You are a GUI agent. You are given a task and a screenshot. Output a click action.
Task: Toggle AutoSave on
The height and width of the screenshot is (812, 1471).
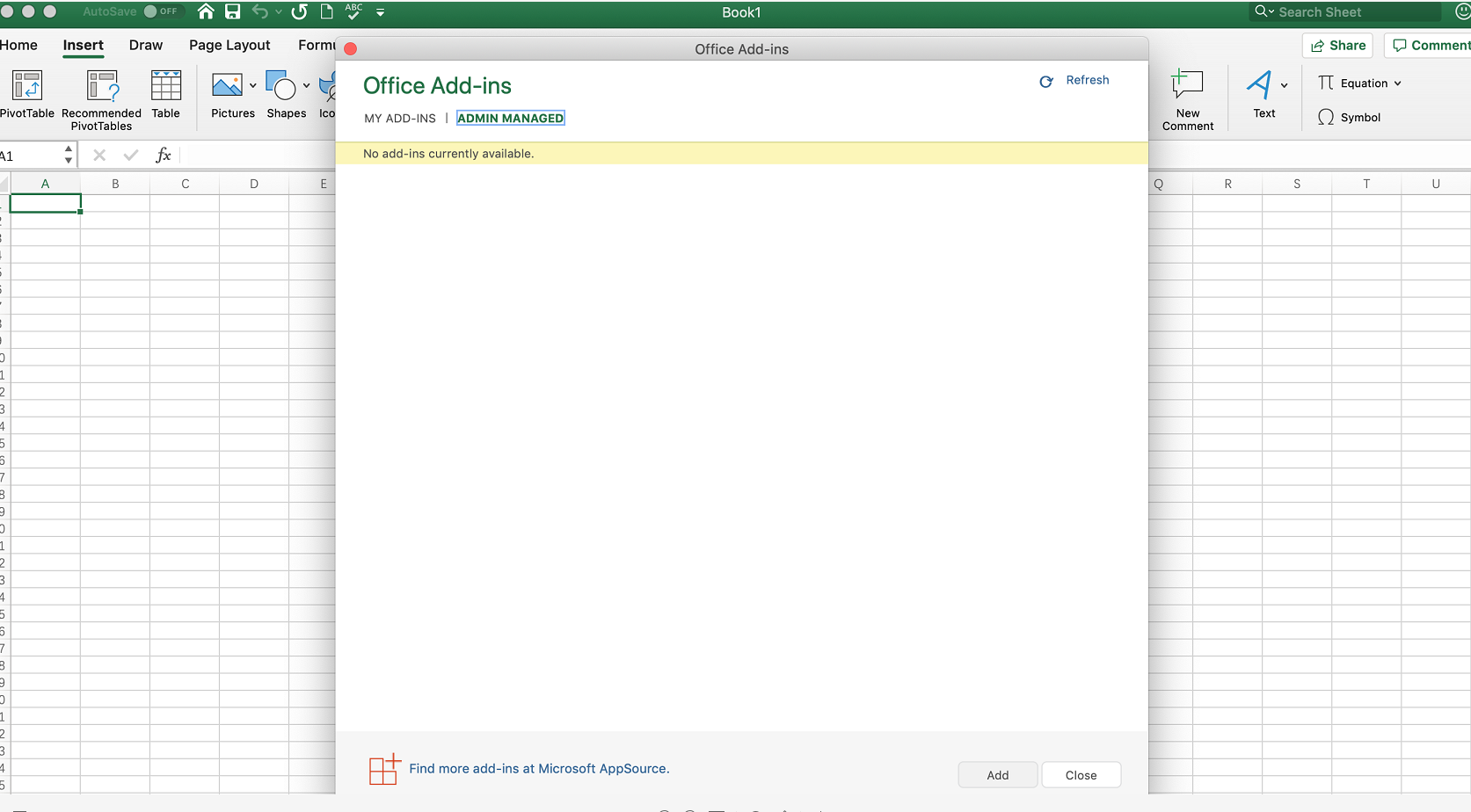163,11
